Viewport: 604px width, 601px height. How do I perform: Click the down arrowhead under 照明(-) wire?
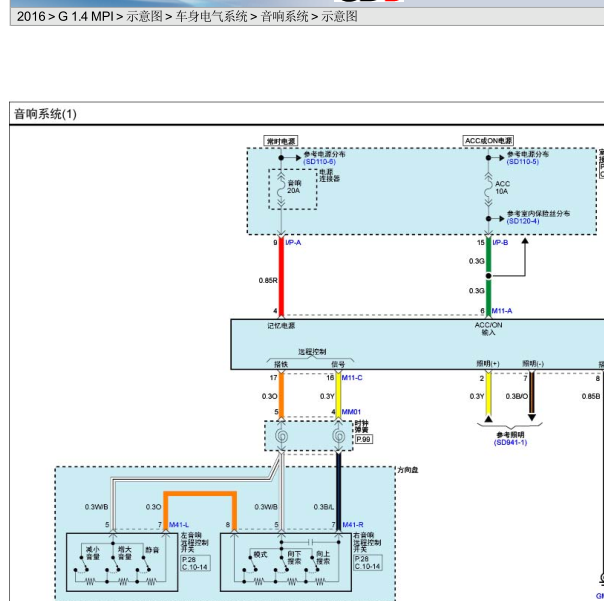532,418
